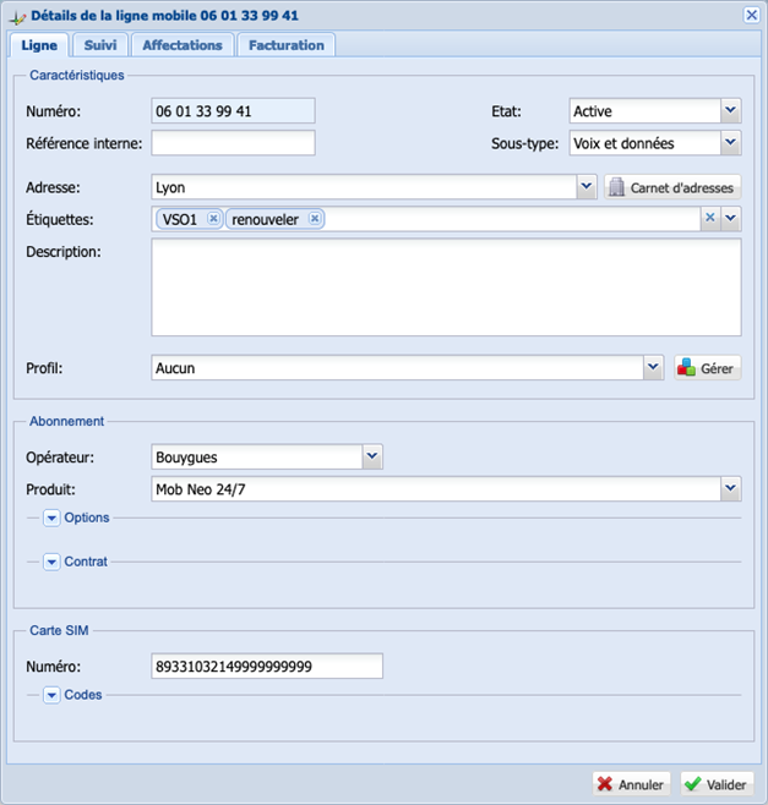
Task: Remove the VSO1 tag
Action: [213, 219]
